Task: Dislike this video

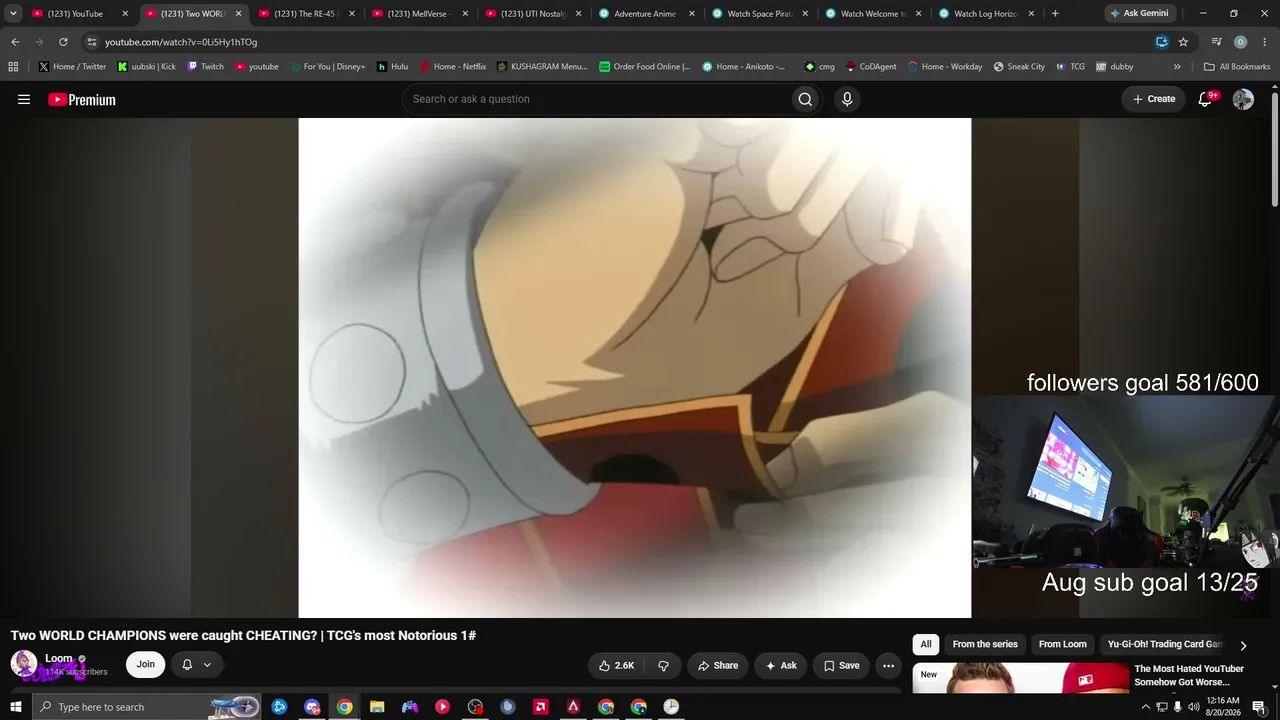Action: [663, 665]
